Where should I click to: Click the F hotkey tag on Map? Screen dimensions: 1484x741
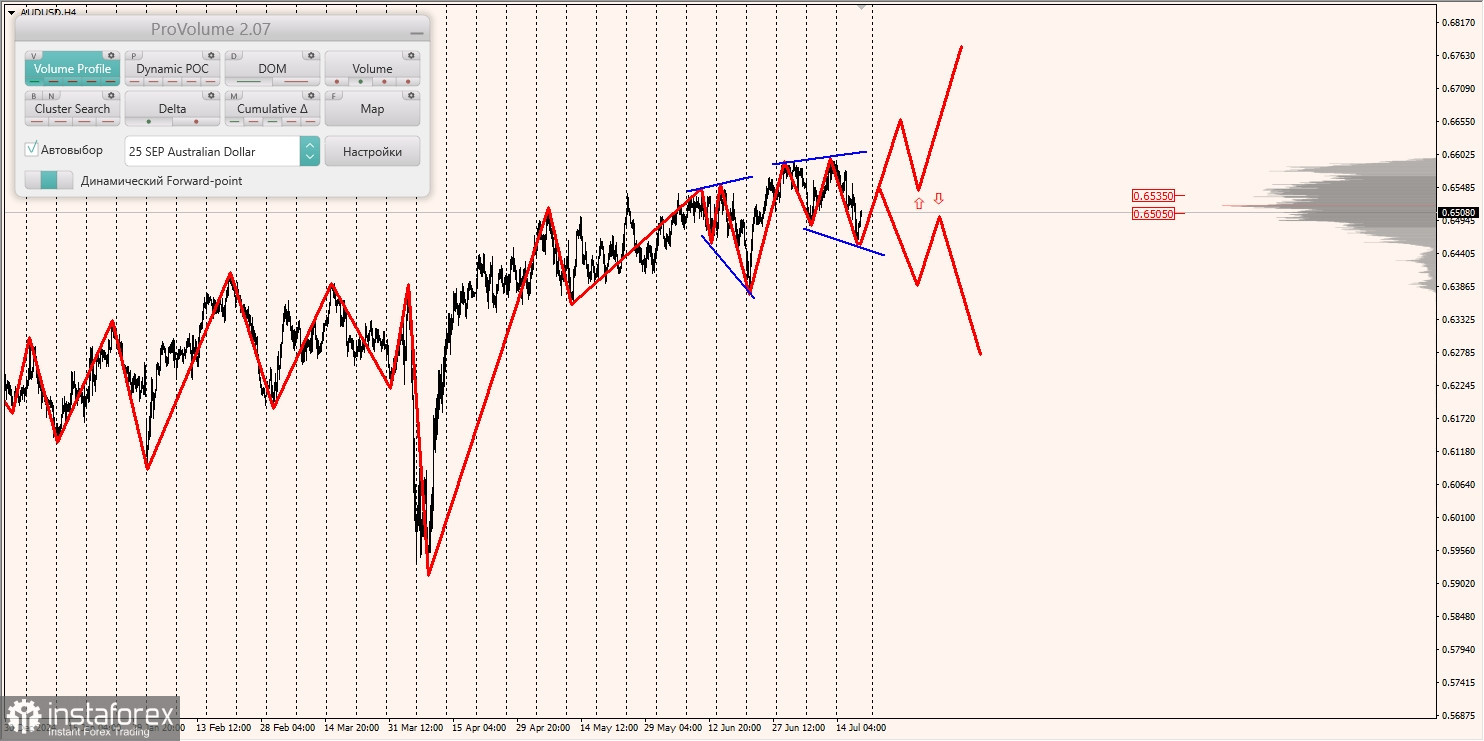334,96
